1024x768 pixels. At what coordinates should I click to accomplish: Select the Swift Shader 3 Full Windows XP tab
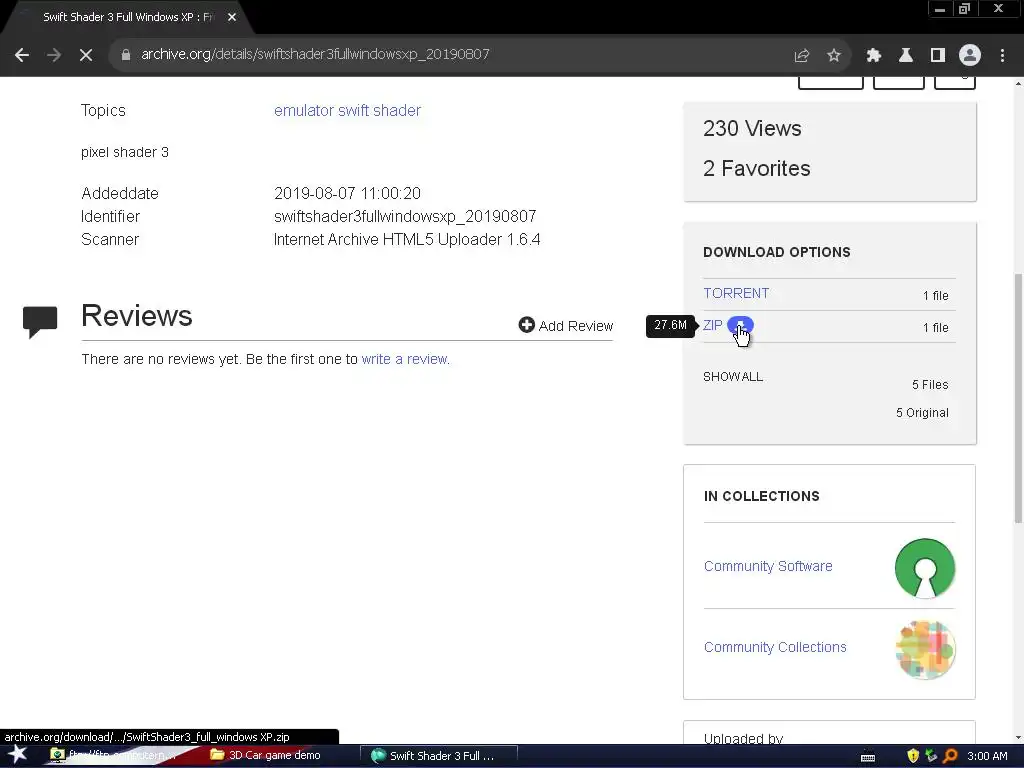[x=127, y=18]
